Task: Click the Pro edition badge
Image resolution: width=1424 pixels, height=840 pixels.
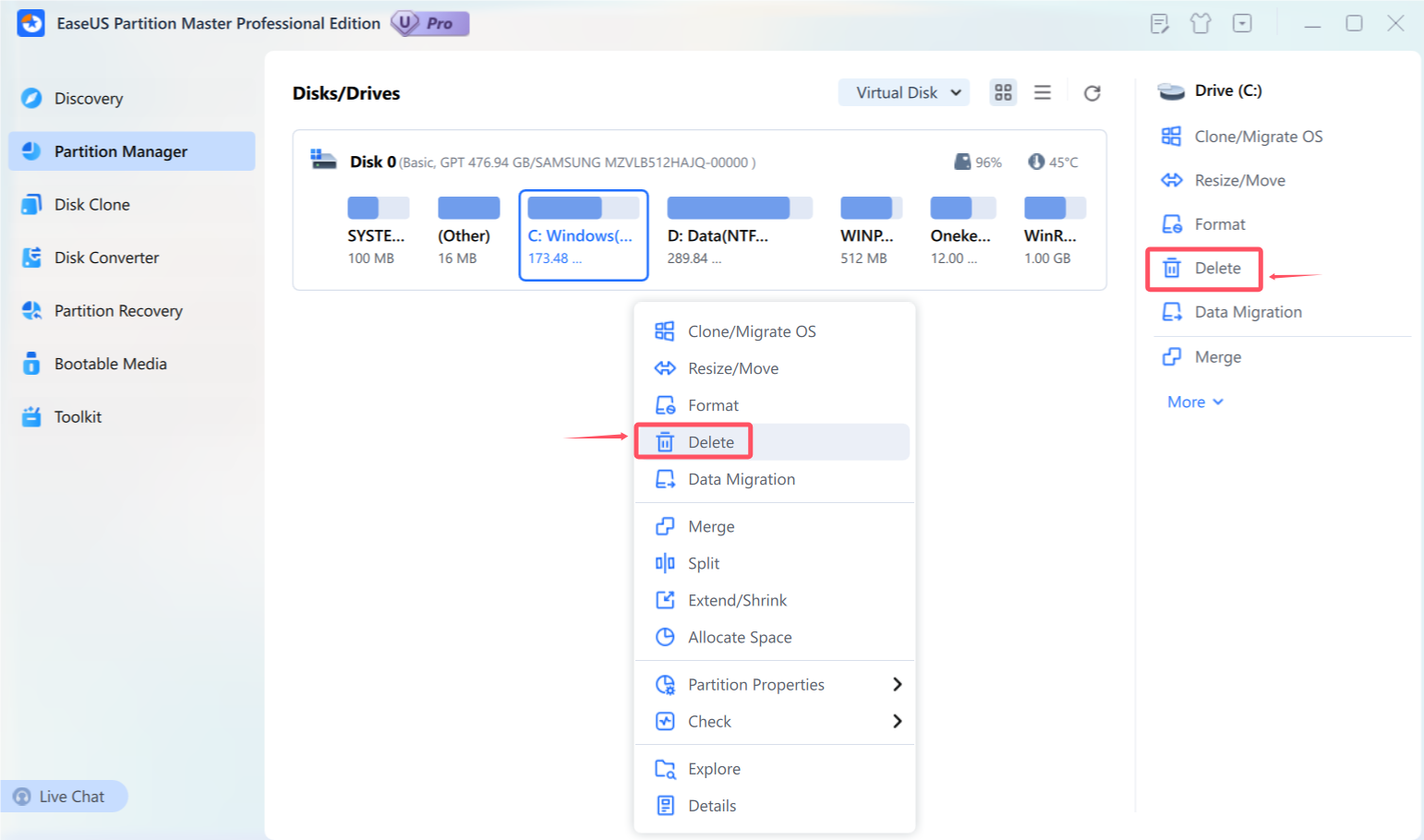Action: point(430,23)
